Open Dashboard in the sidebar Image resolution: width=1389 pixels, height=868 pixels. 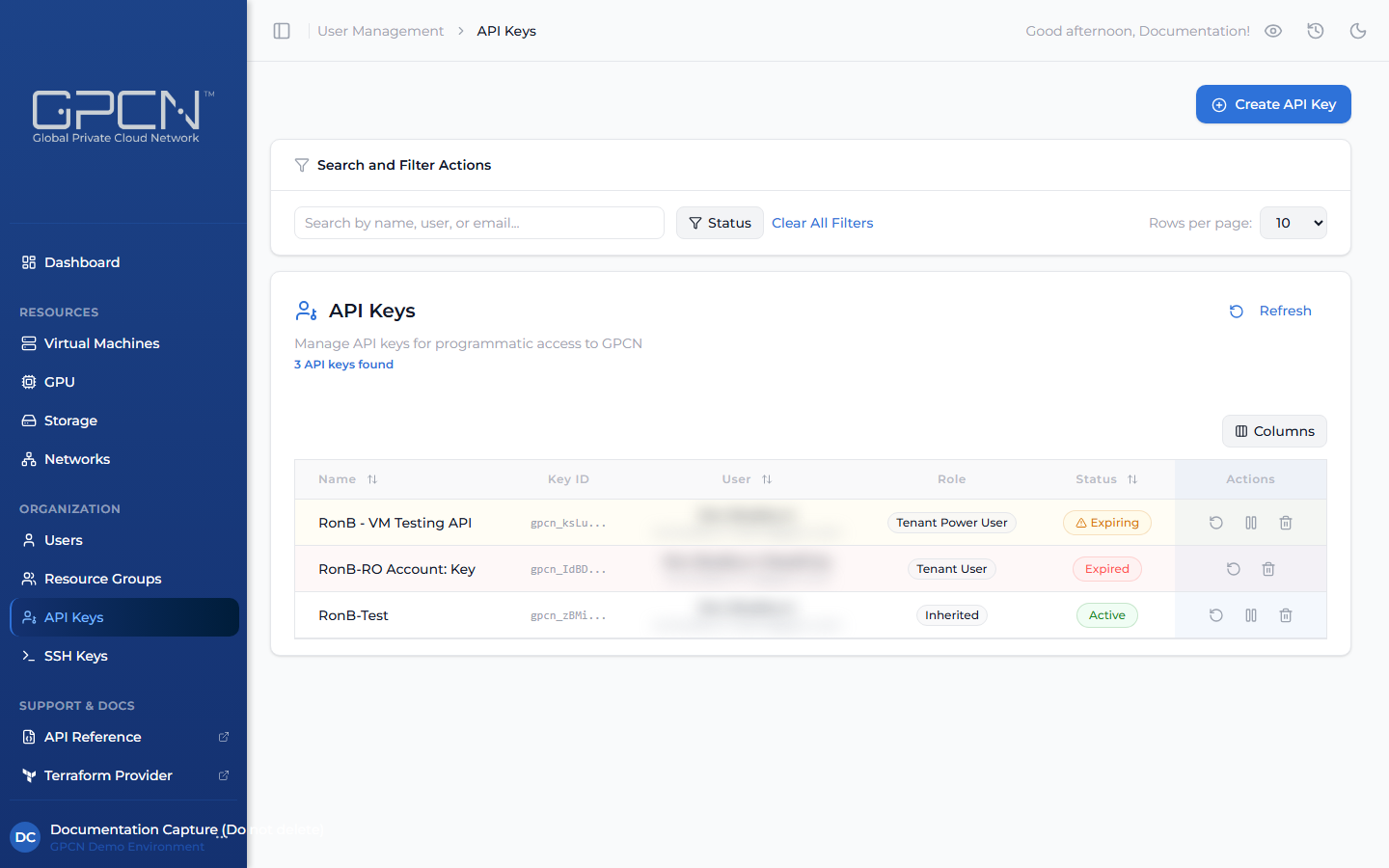[123, 262]
